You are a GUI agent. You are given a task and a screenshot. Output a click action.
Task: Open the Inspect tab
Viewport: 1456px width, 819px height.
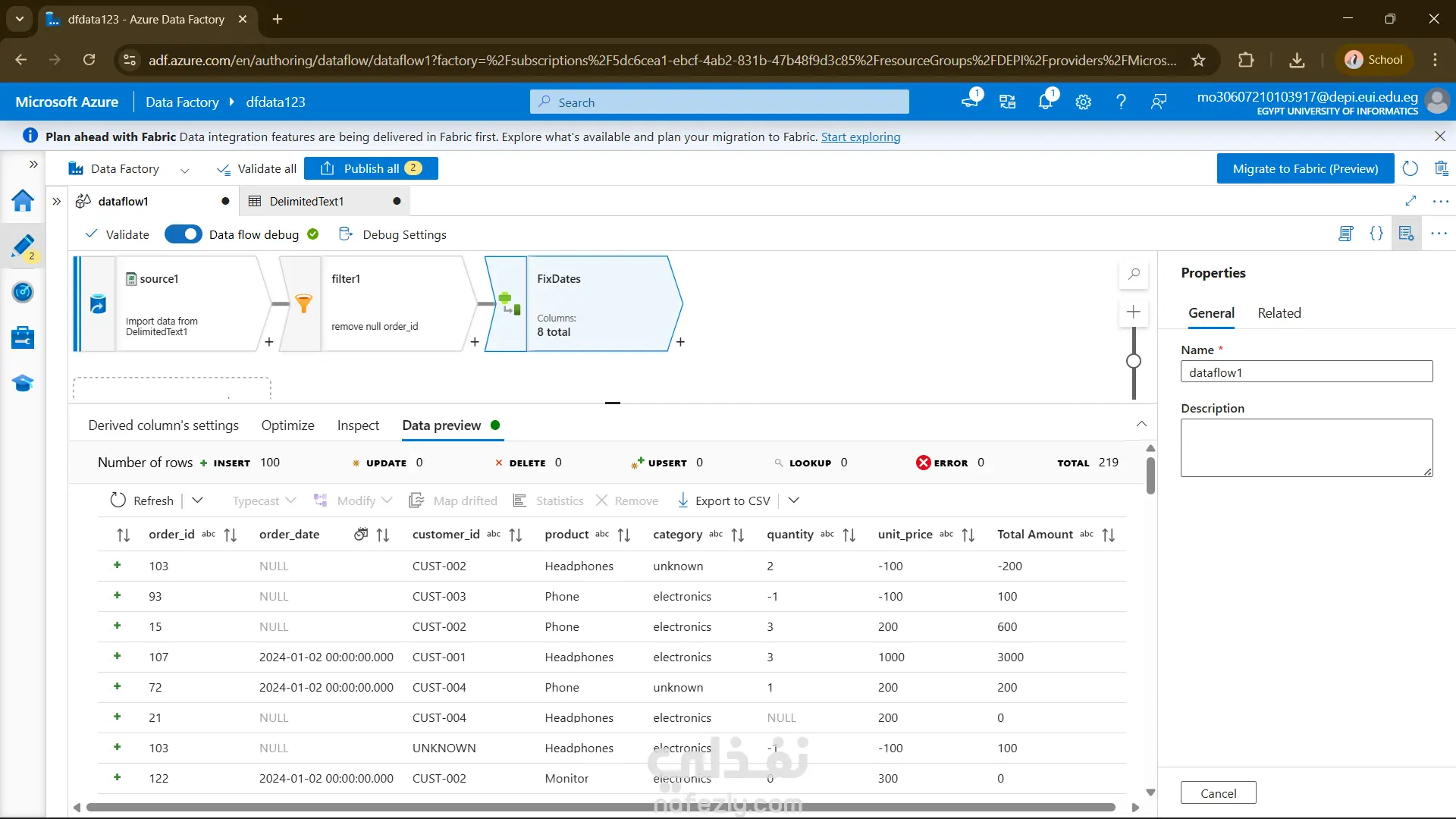[x=358, y=425]
